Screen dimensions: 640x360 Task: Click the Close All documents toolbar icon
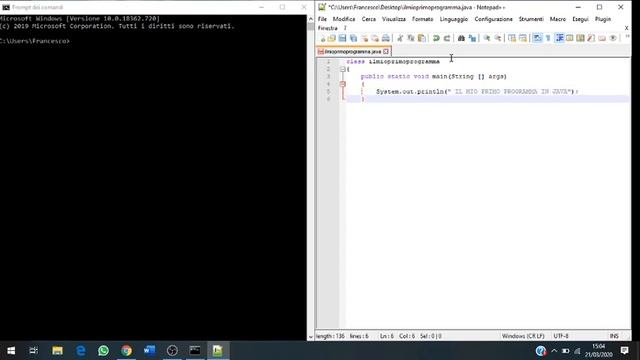[x=375, y=38]
